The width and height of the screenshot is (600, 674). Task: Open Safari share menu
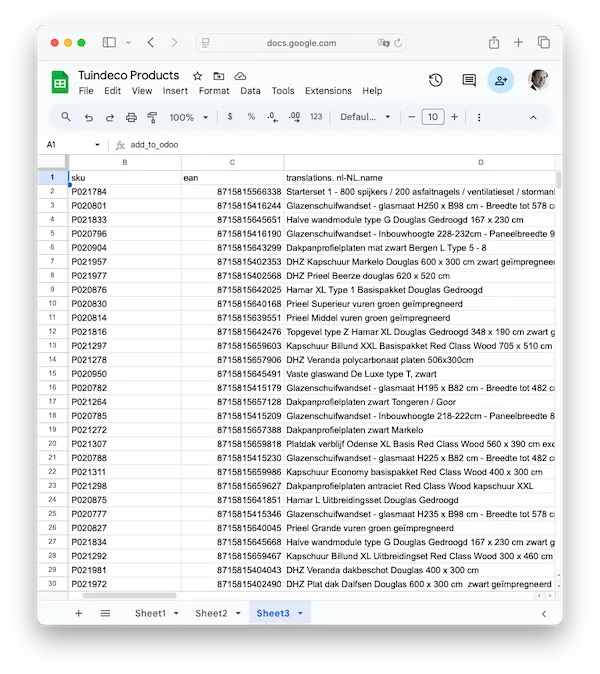(x=494, y=42)
